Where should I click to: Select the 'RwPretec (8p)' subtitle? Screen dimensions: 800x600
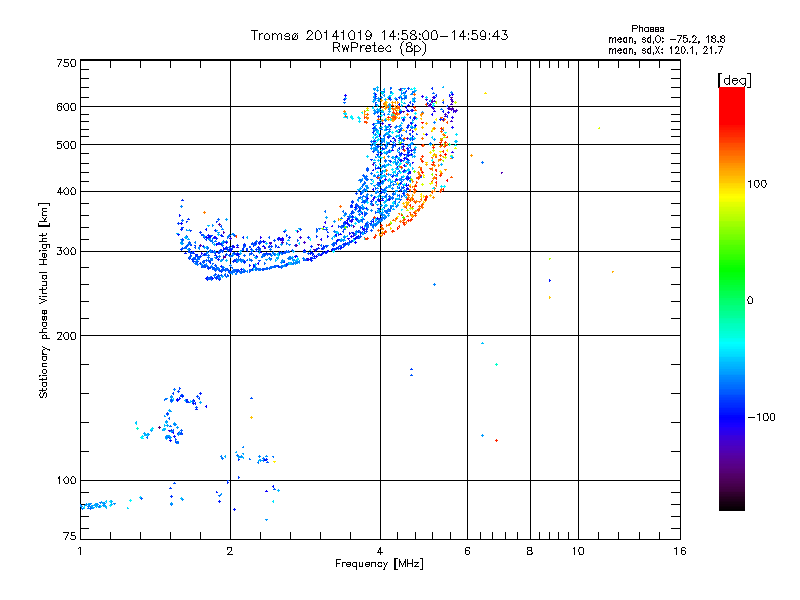[380, 48]
